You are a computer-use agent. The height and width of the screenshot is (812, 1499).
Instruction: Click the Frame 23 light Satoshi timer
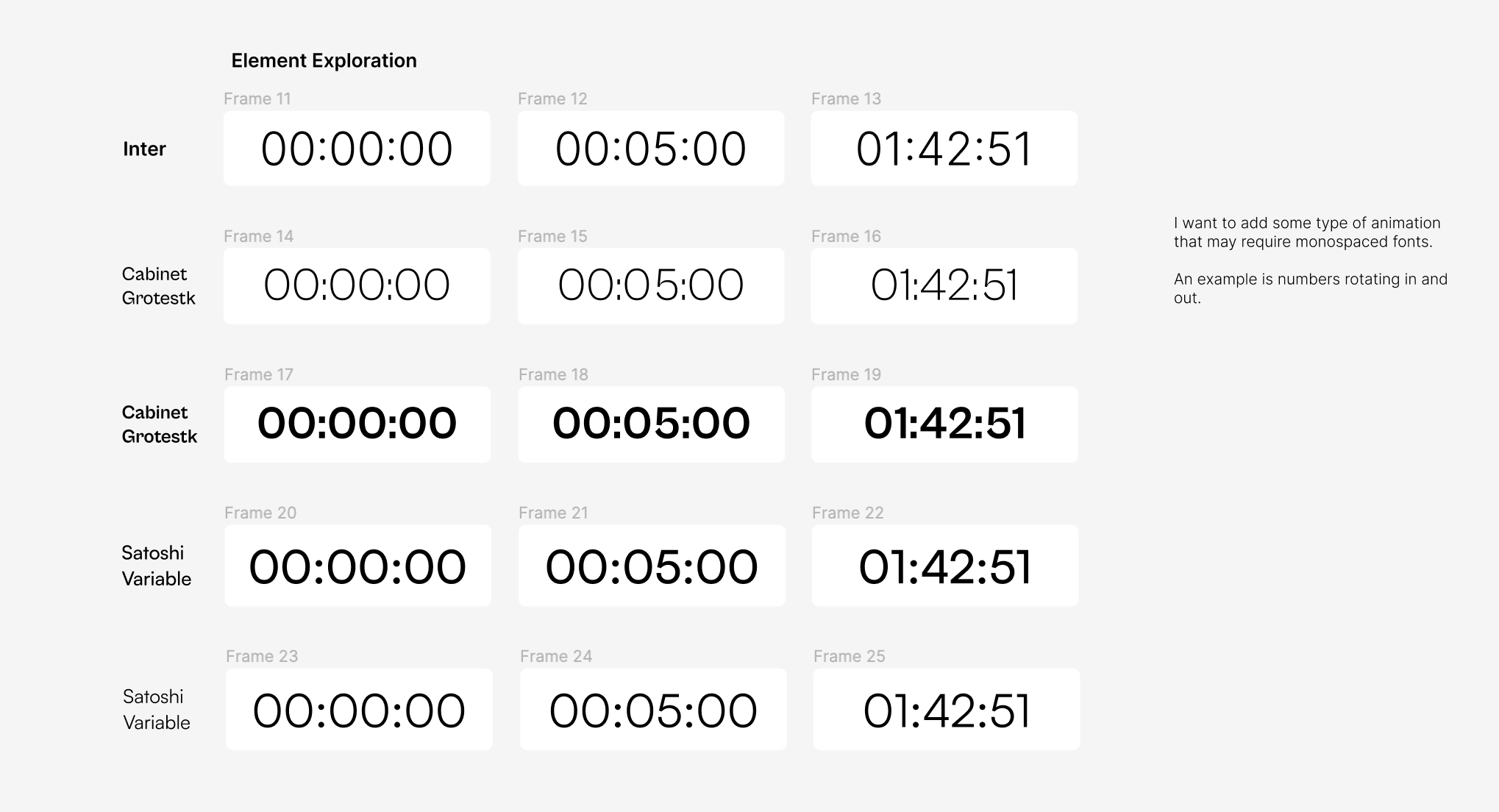coord(360,710)
